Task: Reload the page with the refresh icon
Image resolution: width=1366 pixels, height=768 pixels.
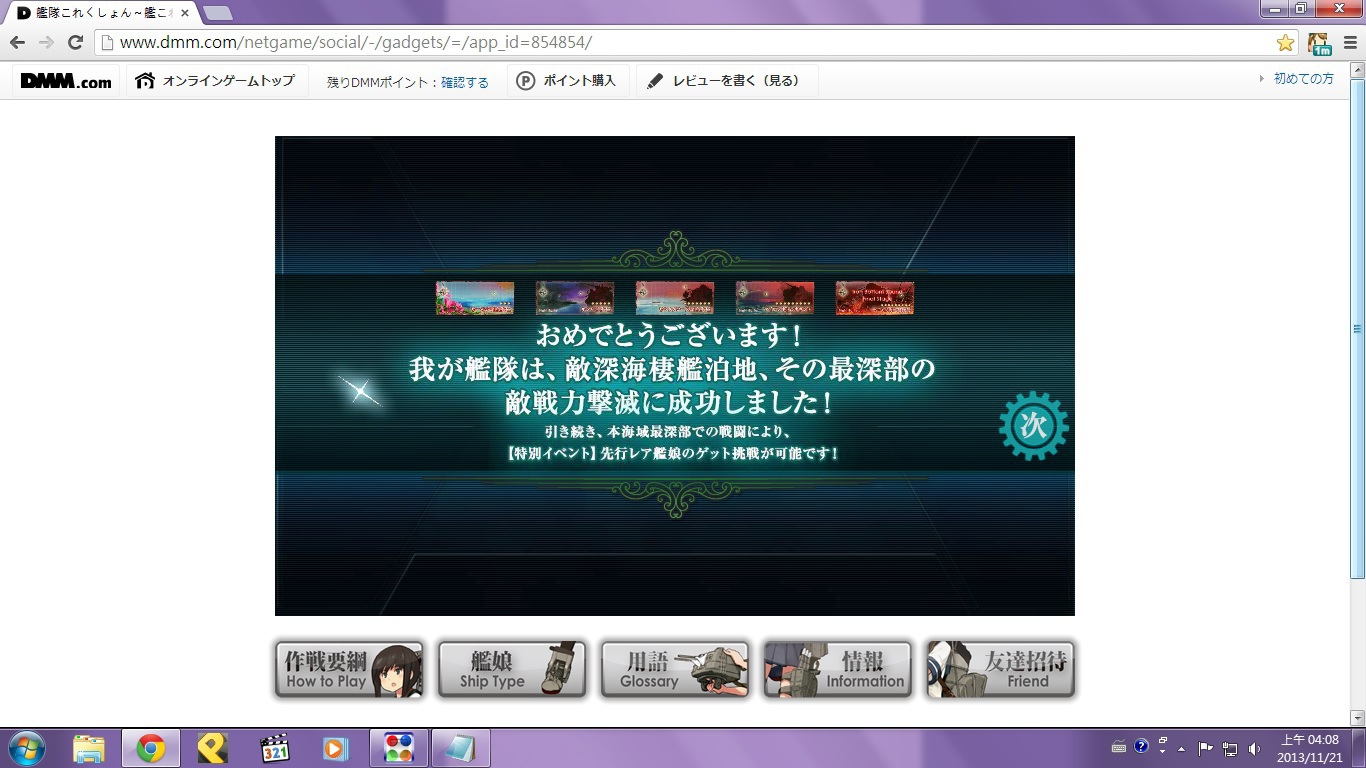Action: pyautogui.click(x=75, y=42)
